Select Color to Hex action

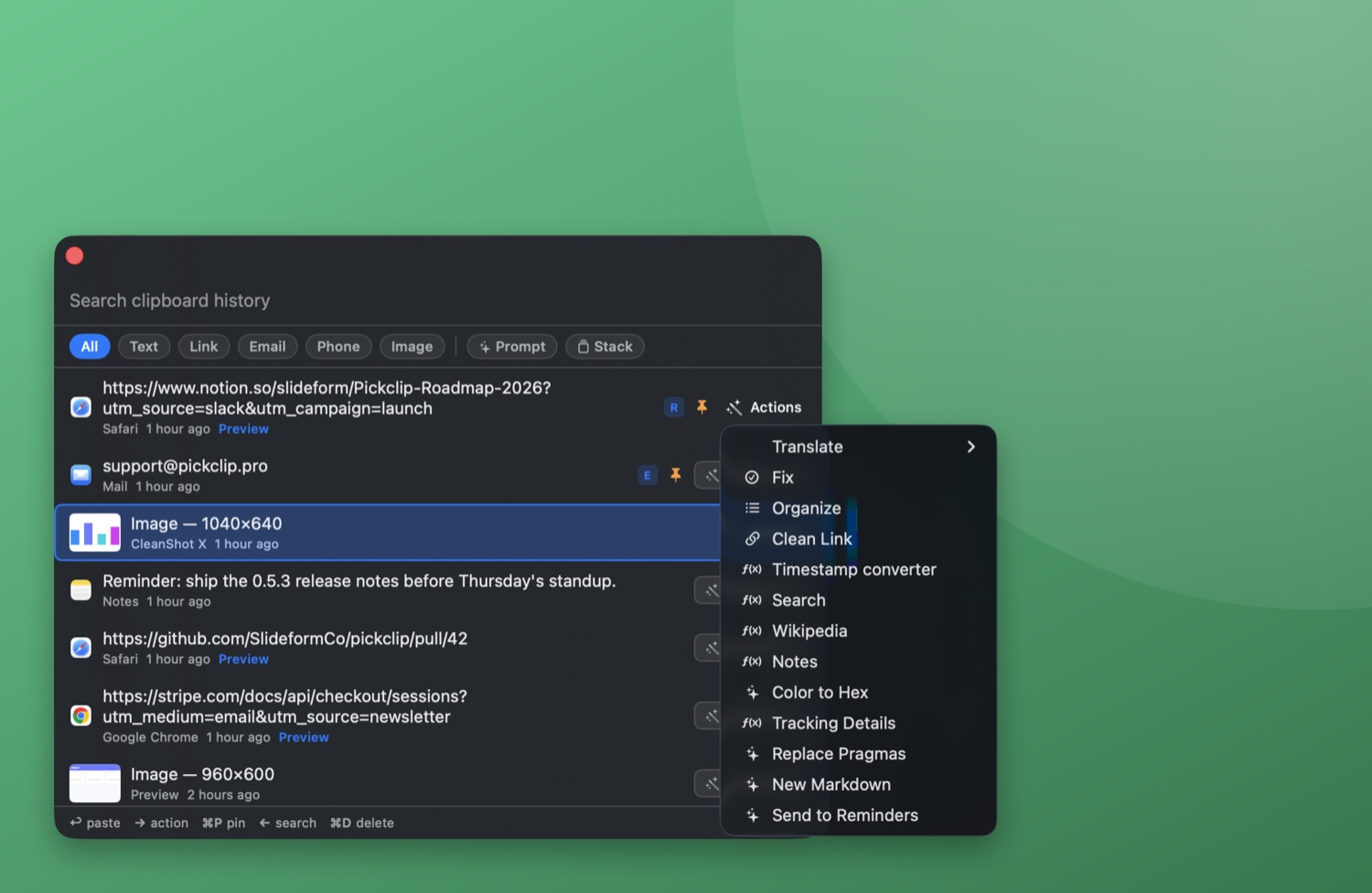point(858,693)
